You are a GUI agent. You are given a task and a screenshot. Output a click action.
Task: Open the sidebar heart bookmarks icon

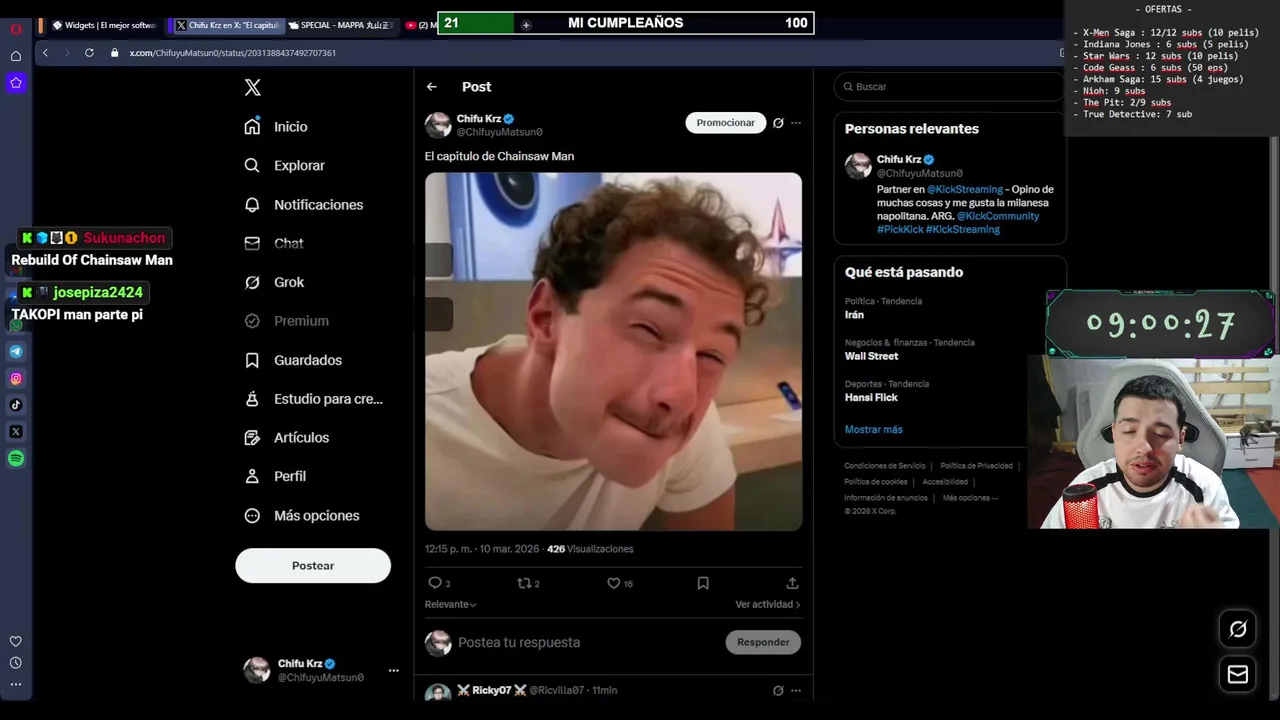pos(16,642)
